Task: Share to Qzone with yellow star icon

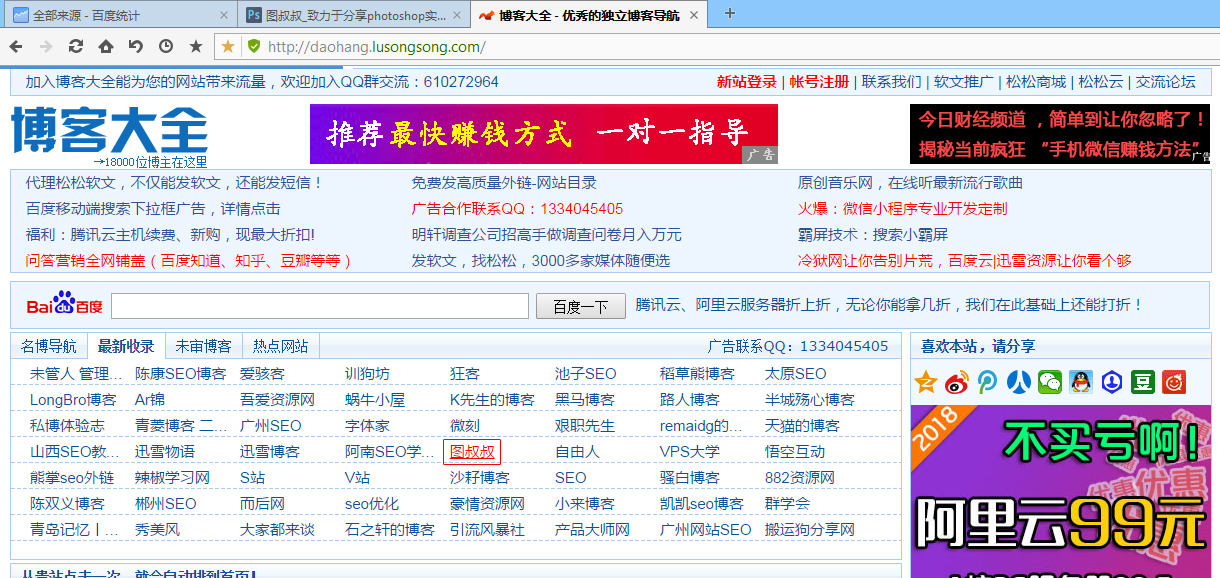Action: coord(926,381)
